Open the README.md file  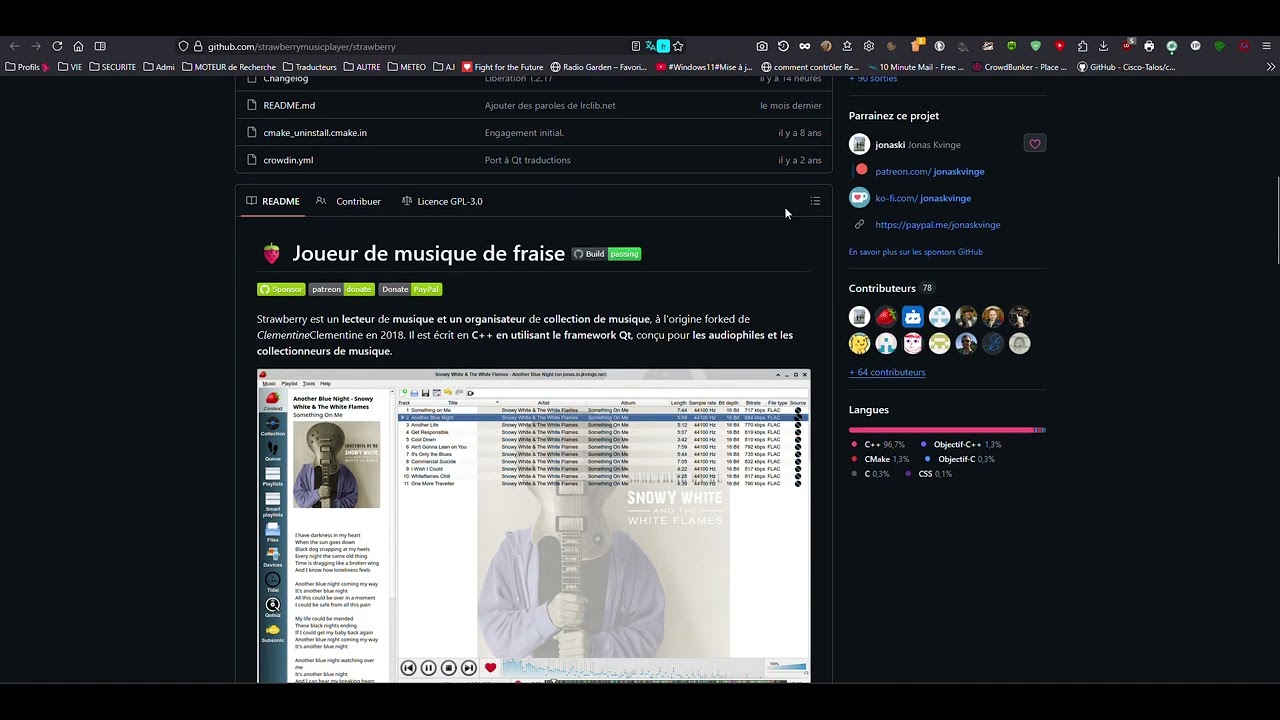[289, 105]
